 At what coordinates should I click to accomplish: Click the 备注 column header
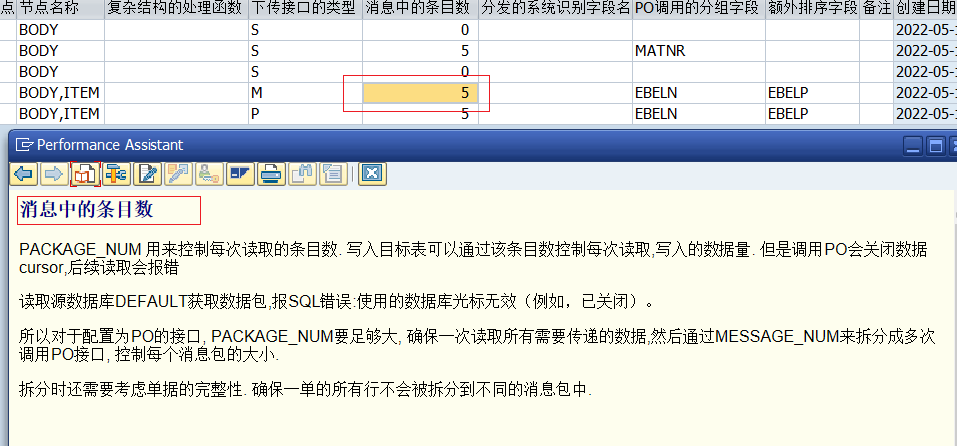pyautogui.click(x=876, y=9)
